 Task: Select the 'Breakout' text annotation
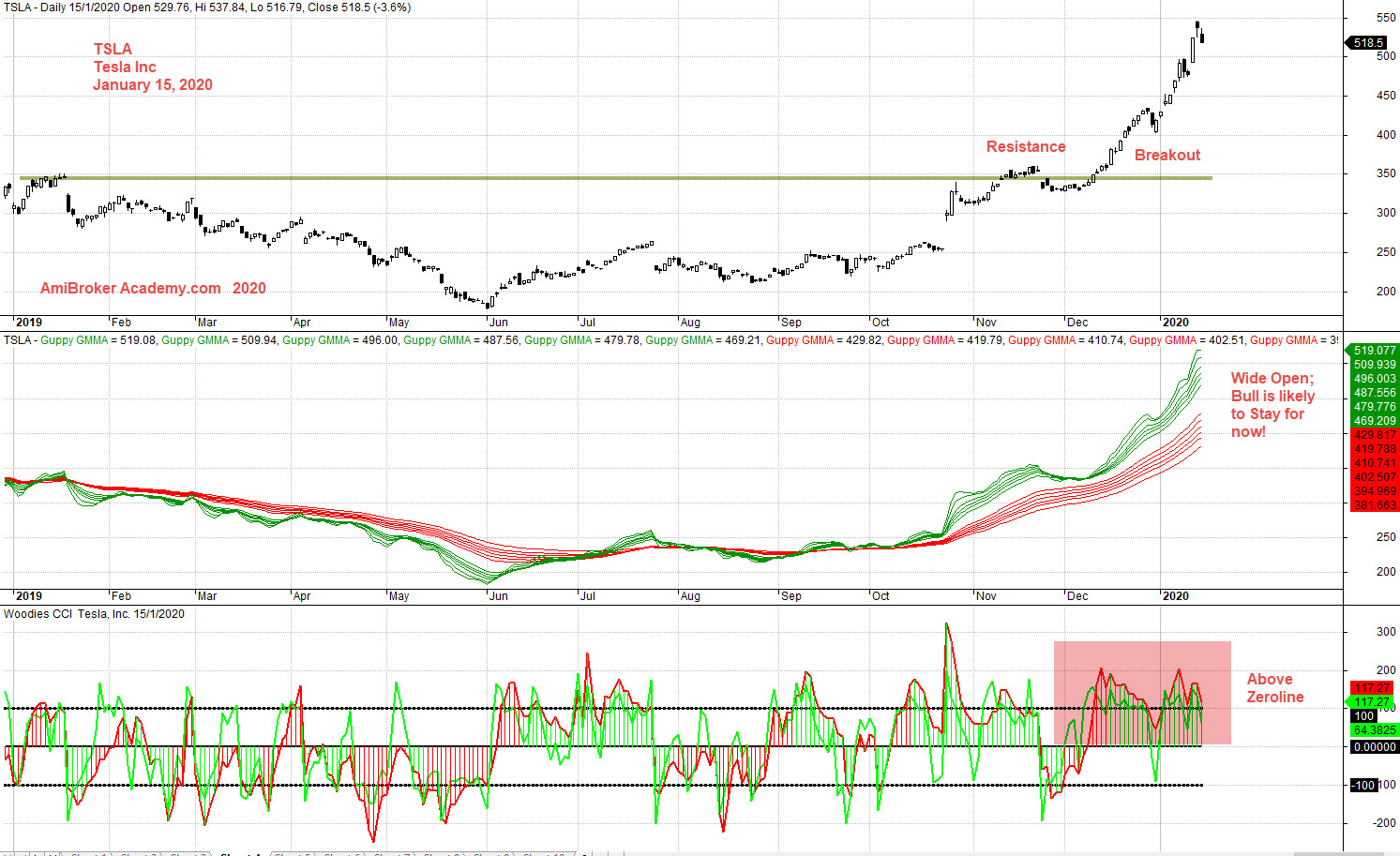pyautogui.click(x=1167, y=155)
